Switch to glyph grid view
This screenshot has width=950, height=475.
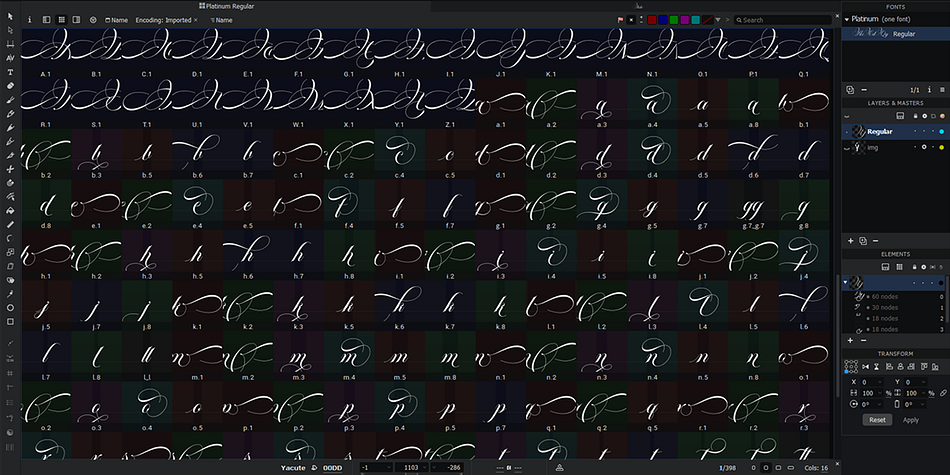coord(61,20)
